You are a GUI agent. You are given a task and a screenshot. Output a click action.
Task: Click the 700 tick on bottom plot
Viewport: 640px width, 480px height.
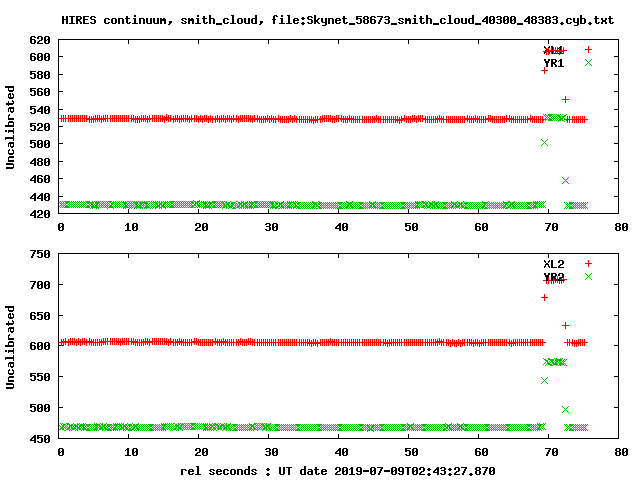[x=40, y=285]
